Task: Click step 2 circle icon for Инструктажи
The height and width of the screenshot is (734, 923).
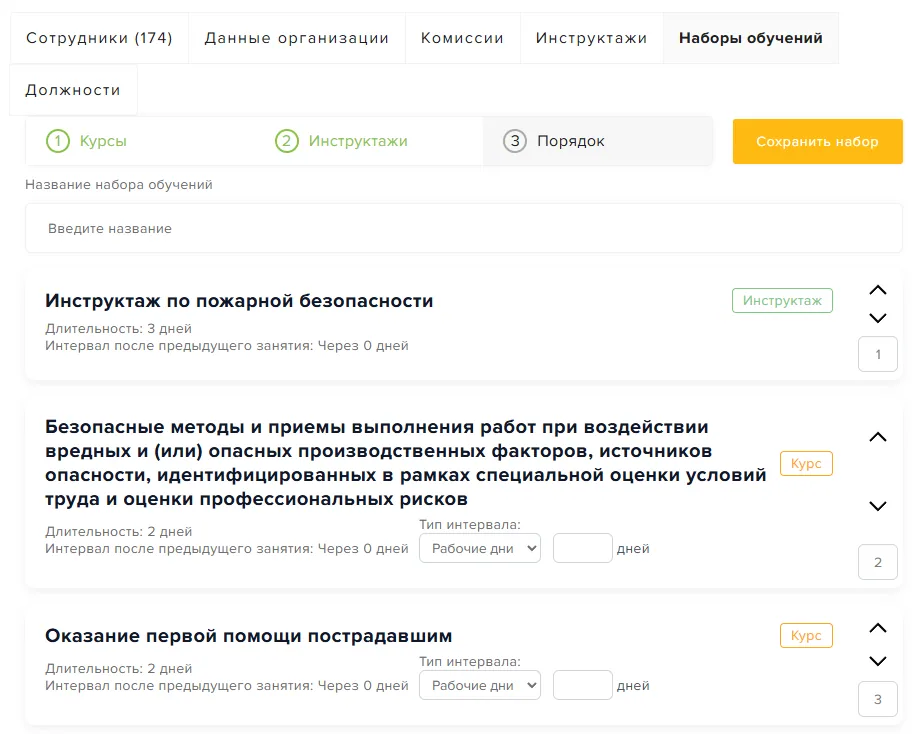Action: point(287,141)
